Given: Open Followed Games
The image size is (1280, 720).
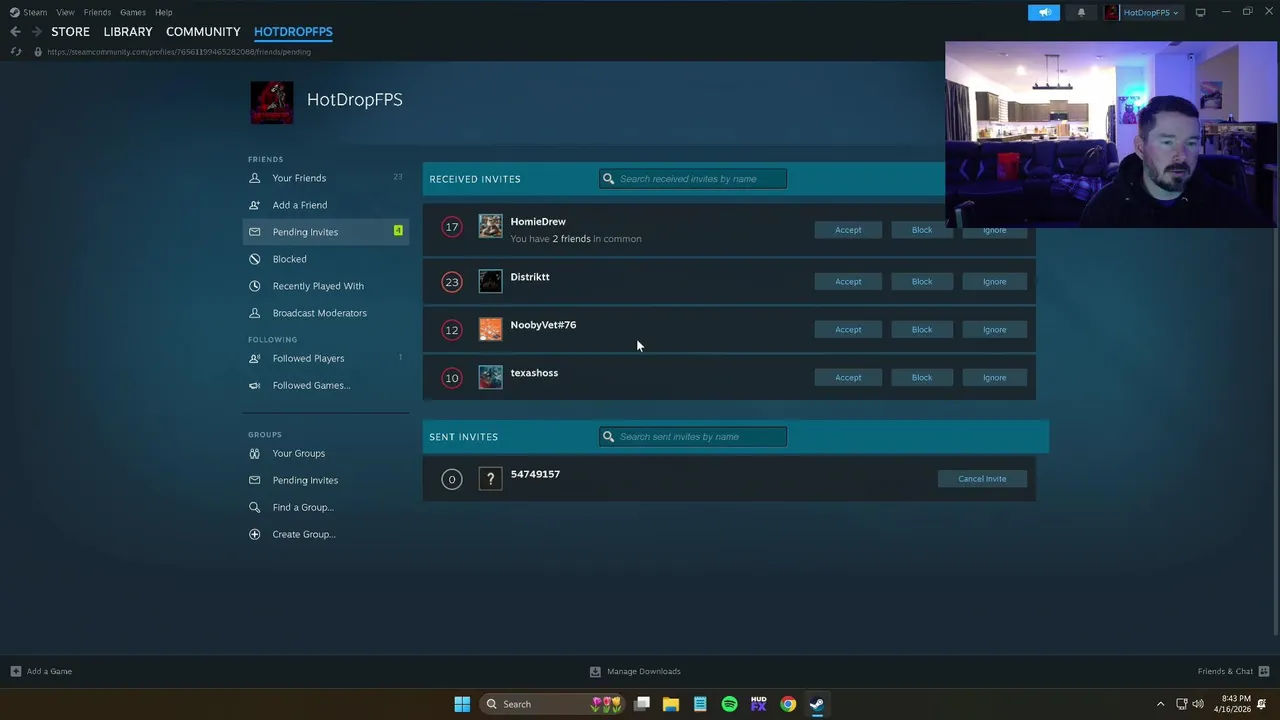Looking at the screenshot, I should coord(326,385).
